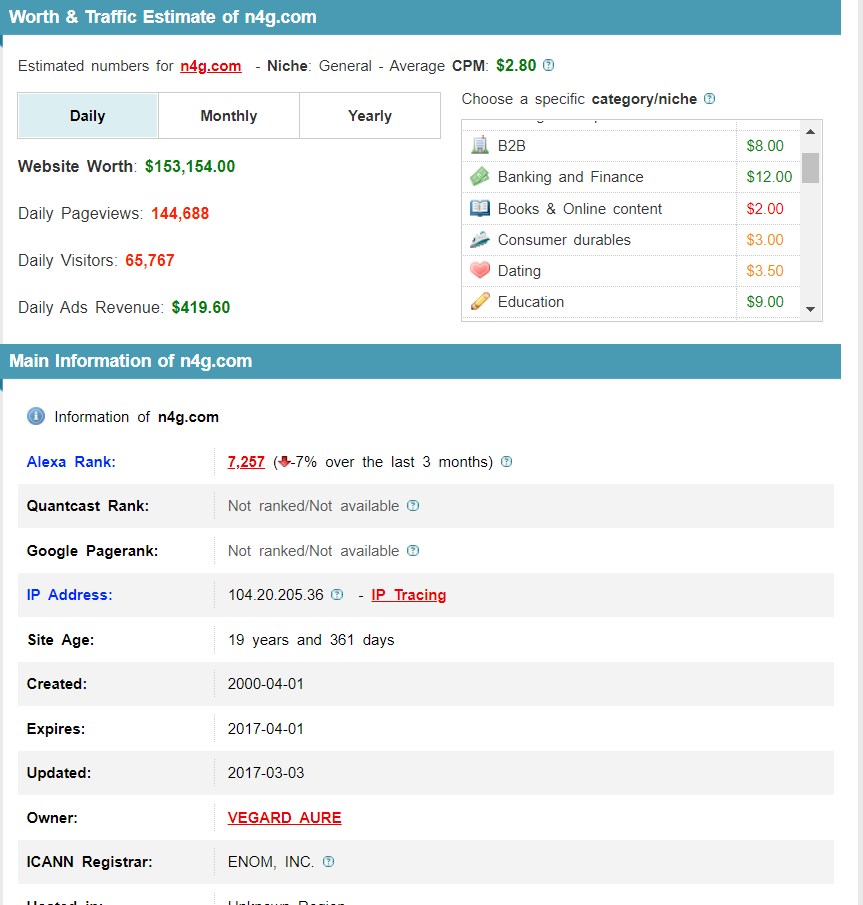Click help icon at end of Alexa Rank row

click(x=506, y=462)
